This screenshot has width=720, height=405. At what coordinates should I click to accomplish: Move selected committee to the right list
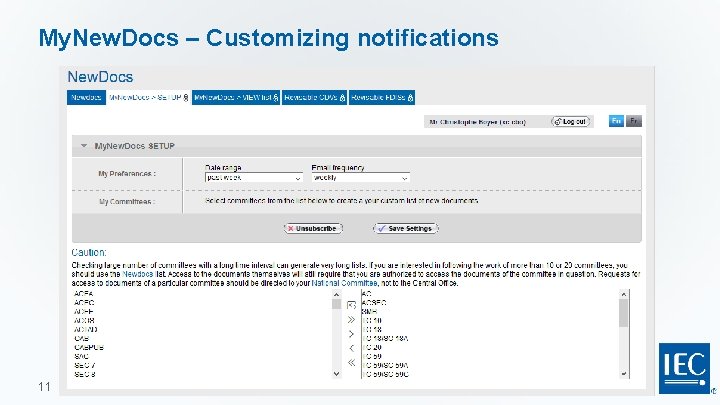pos(351,334)
